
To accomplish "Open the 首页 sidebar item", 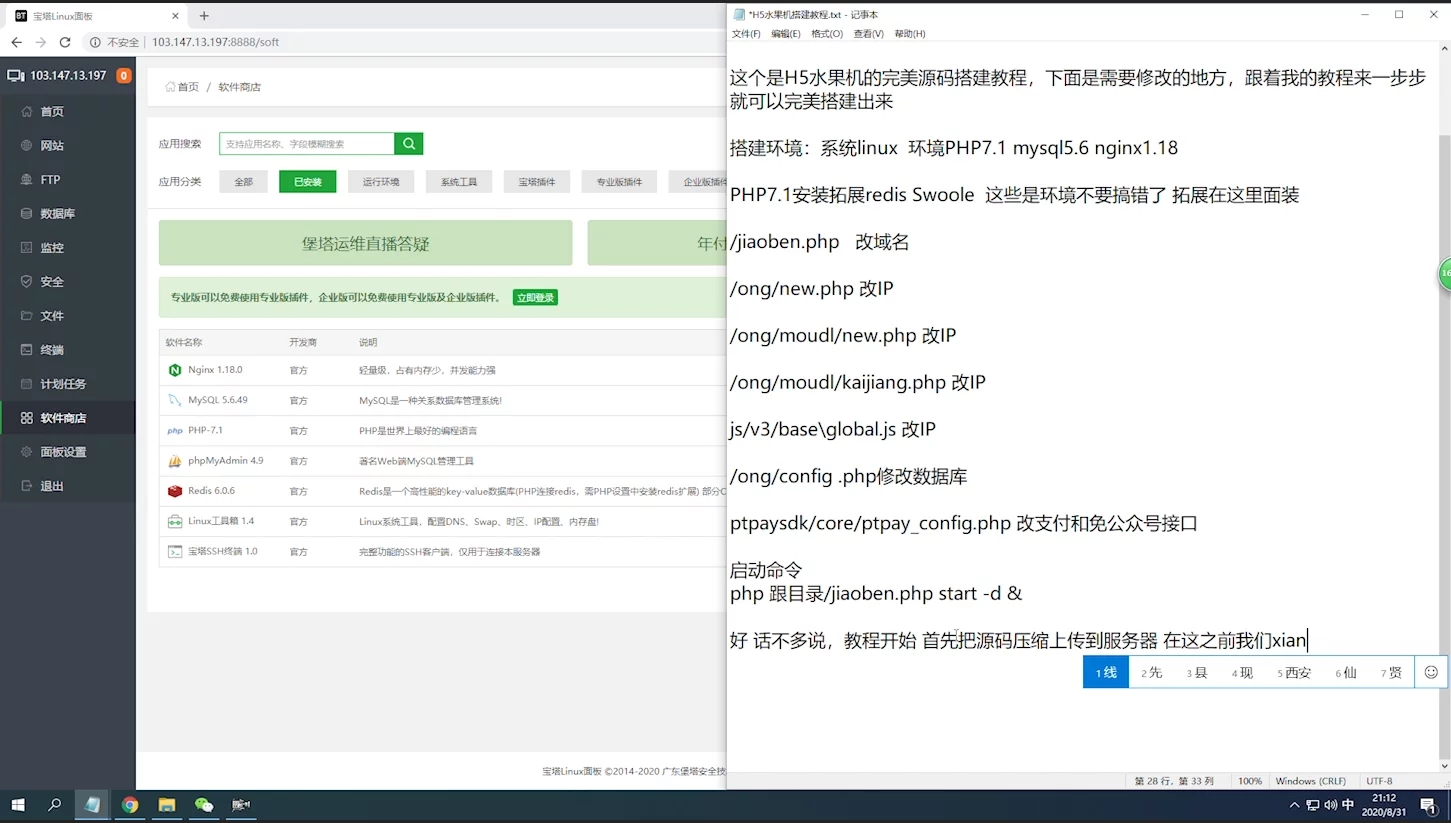I will [52, 112].
